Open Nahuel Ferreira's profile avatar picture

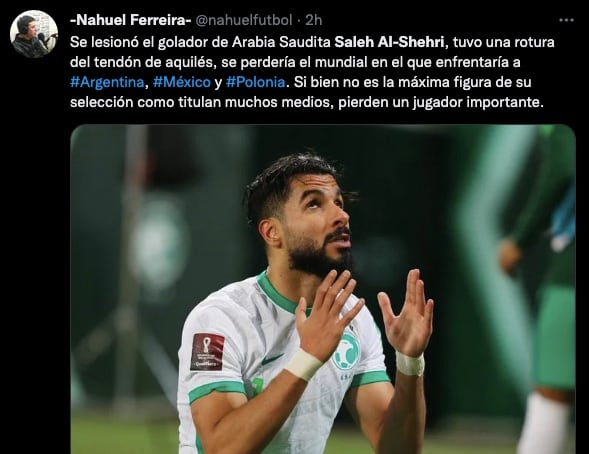coord(34,34)
